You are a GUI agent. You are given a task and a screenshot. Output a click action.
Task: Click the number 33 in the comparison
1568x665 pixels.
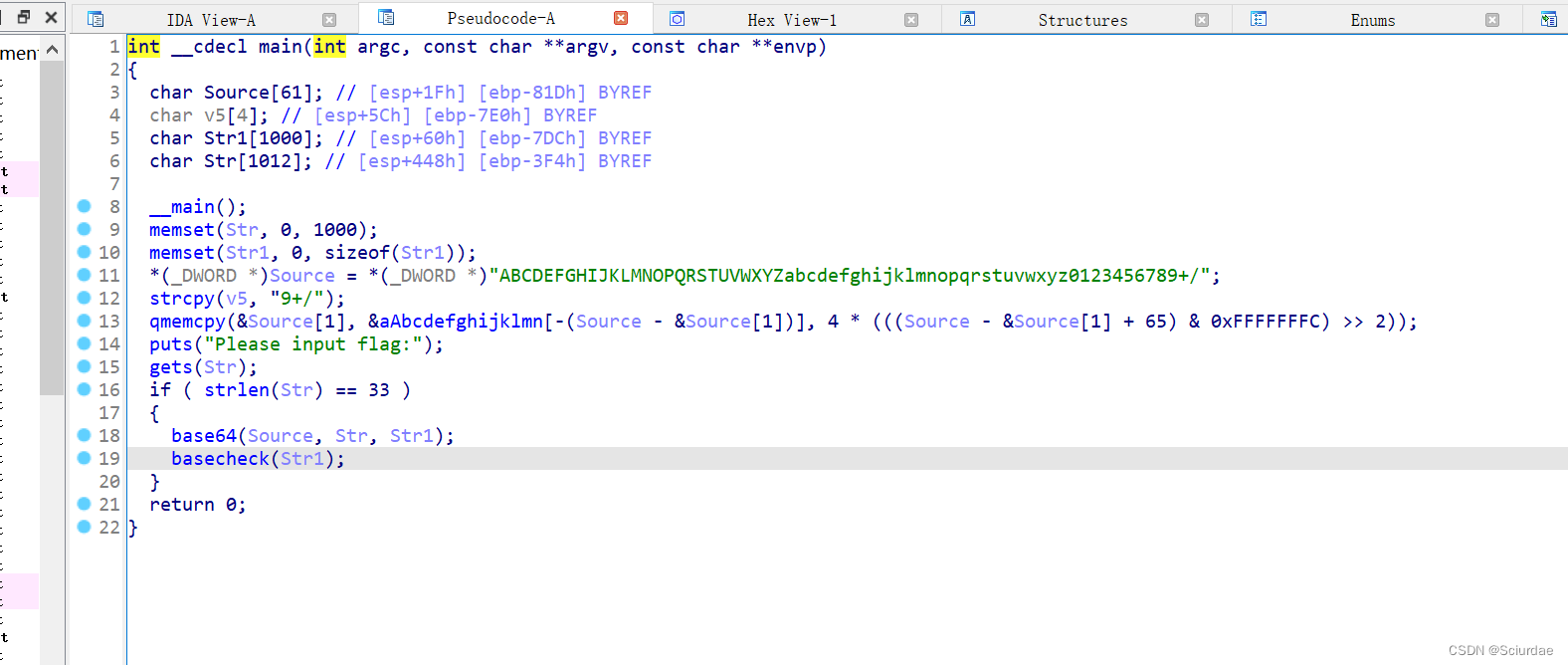point(379,390)
